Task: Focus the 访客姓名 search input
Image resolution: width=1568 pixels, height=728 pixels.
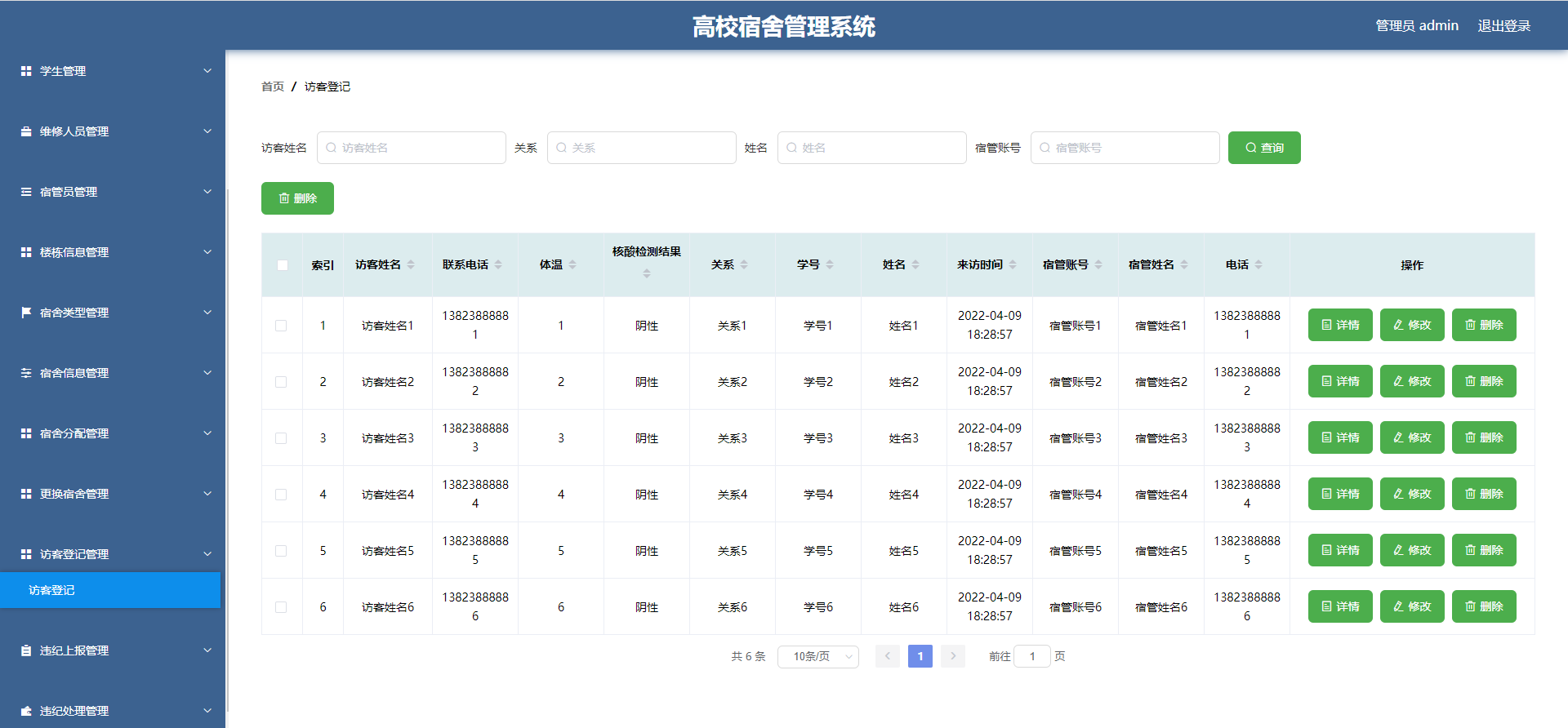Action: point(412,148)
